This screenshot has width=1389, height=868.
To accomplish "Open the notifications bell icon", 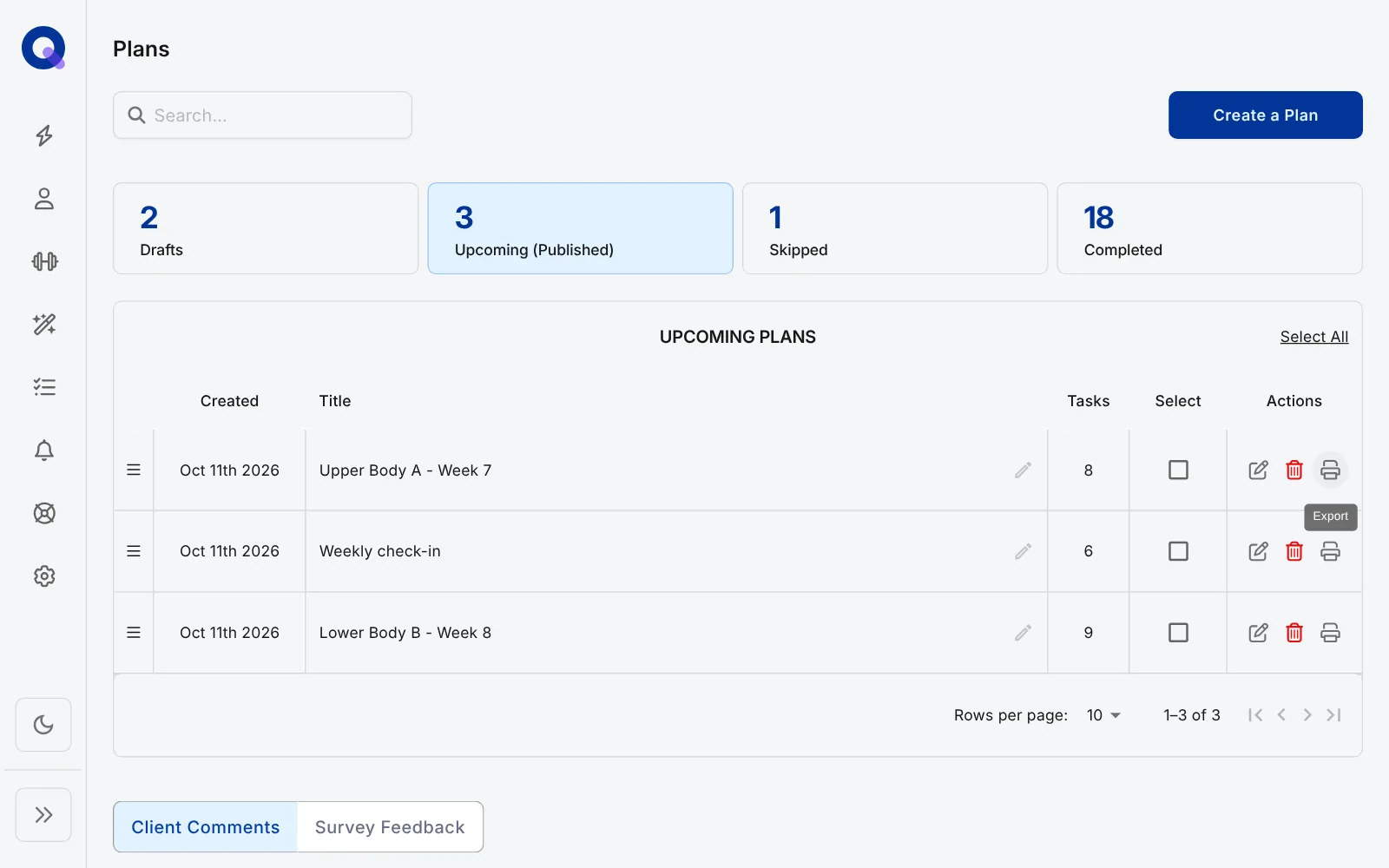I will pyautogui.click(x=44, y=450).
